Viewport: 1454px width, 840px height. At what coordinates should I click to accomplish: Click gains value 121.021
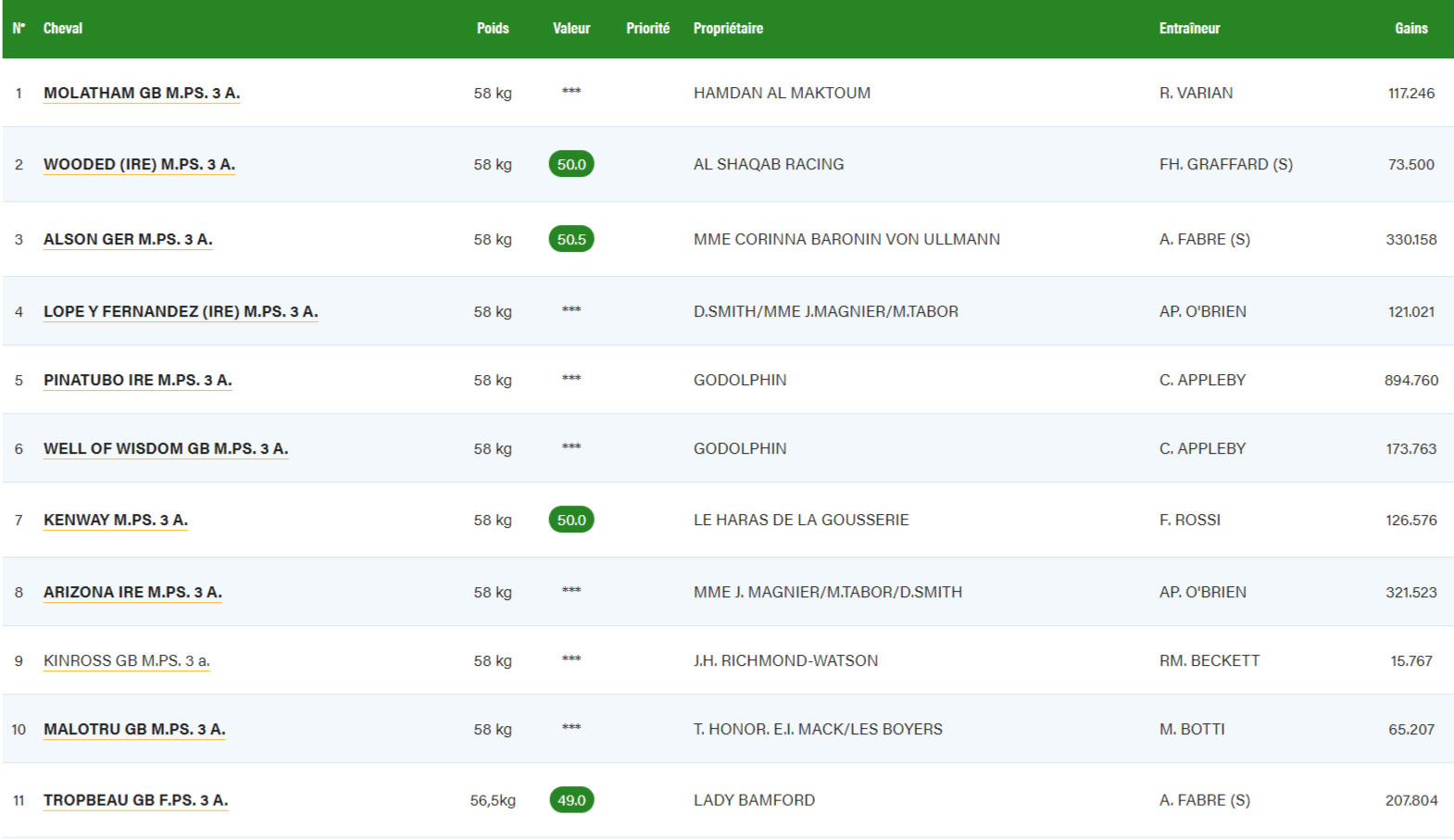(1411, 312)
